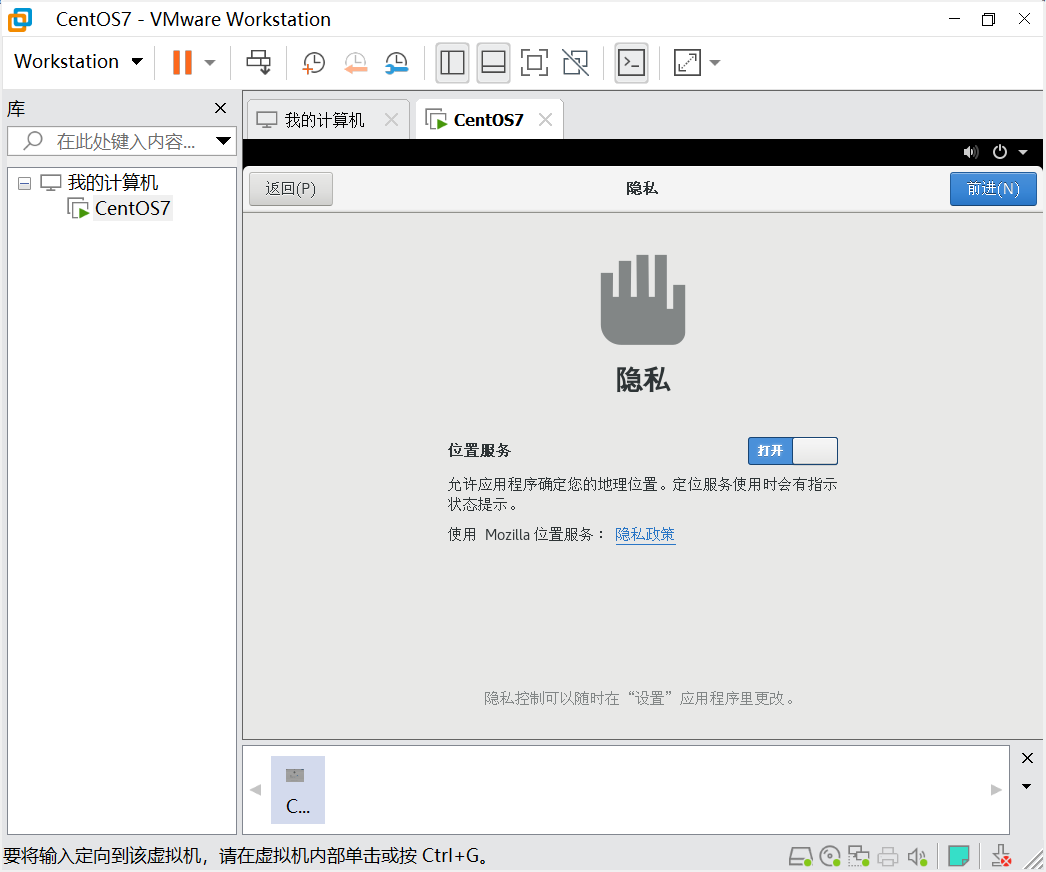This screenshot has width=1046, height=872.
Task: Click the guest volume speaker icon
Action: pos(971,152)
